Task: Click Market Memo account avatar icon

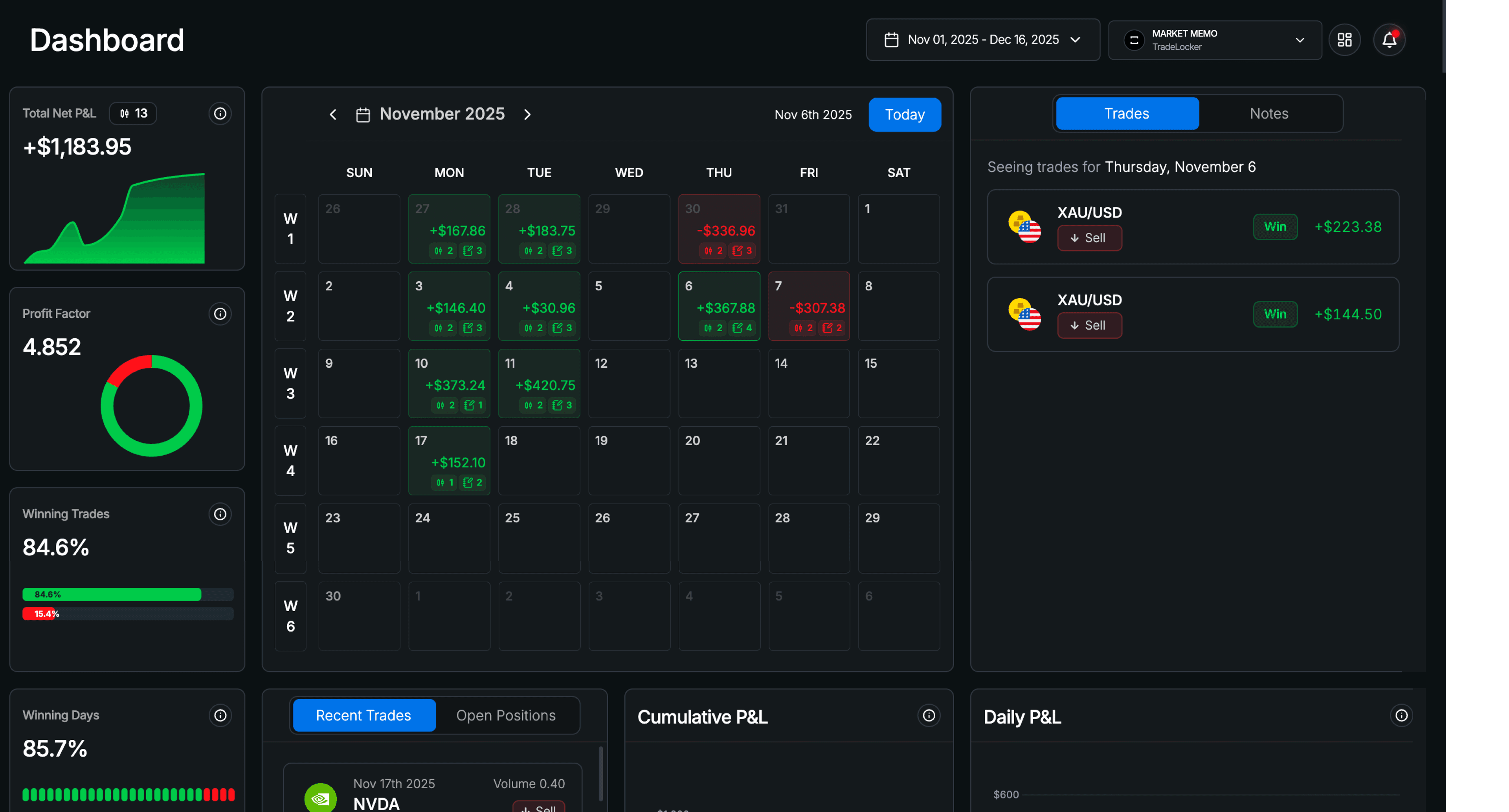Action: 1133,40
